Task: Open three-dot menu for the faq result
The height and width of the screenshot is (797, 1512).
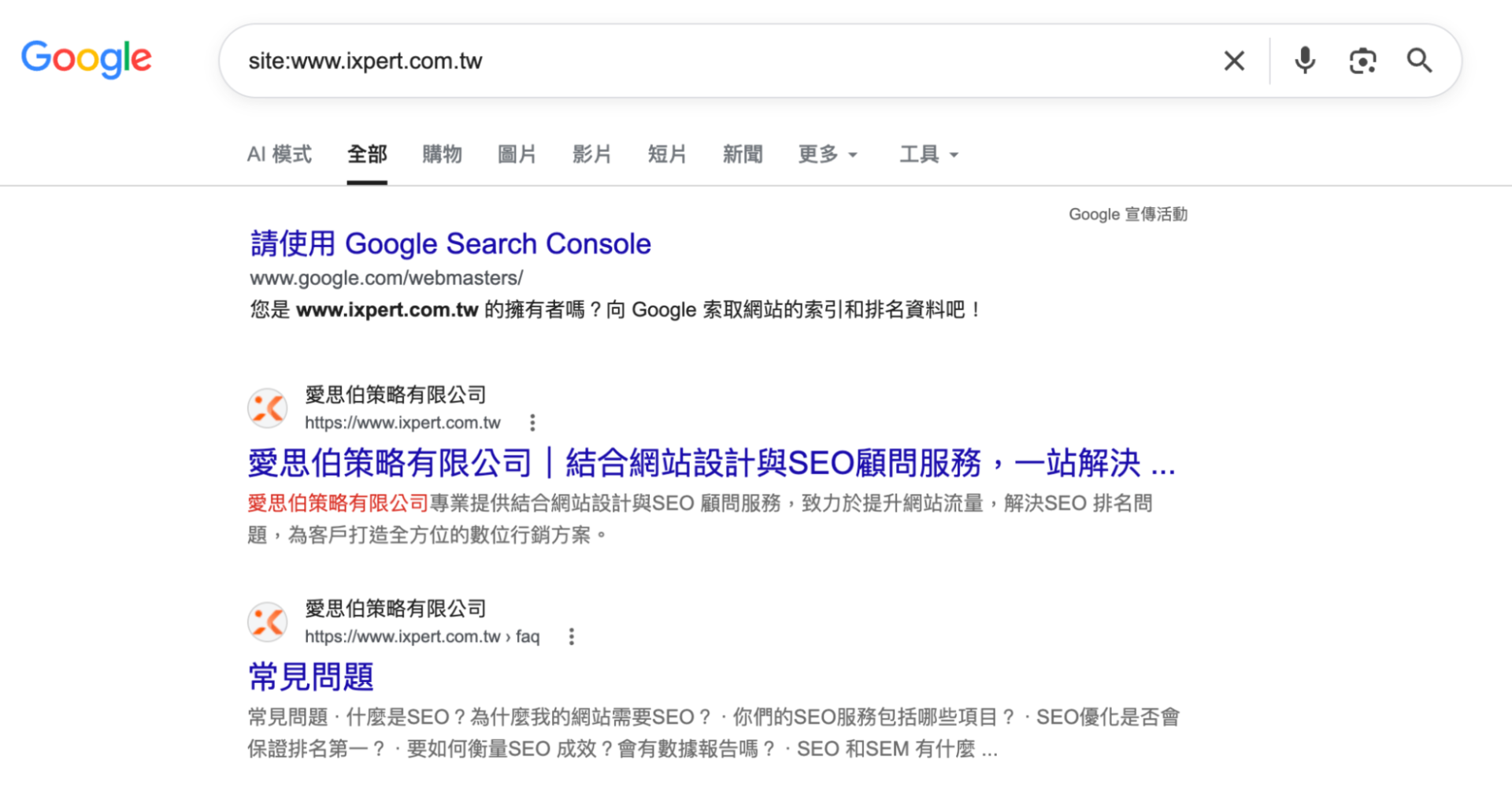Action: point(572,636)
